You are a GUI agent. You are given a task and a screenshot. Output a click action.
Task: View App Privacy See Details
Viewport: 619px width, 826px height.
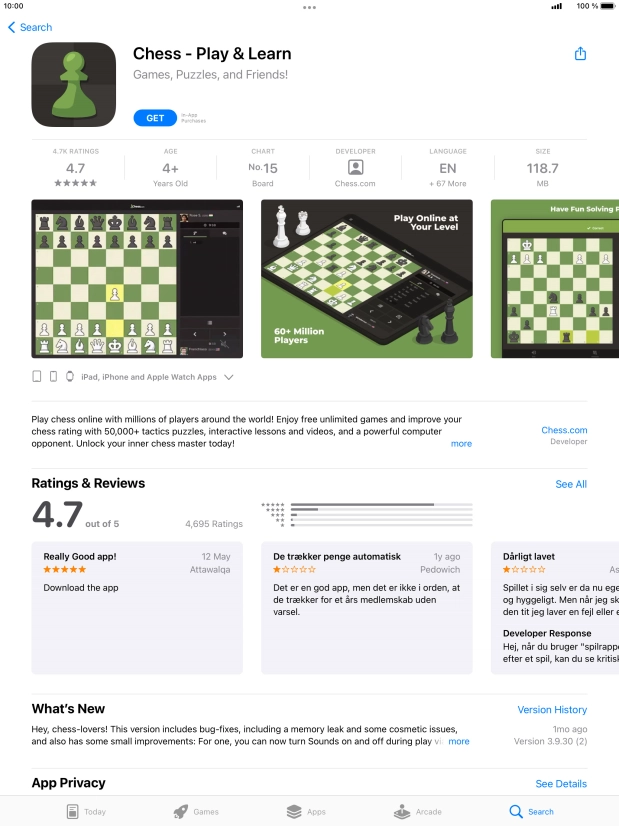tap(561, 784)
